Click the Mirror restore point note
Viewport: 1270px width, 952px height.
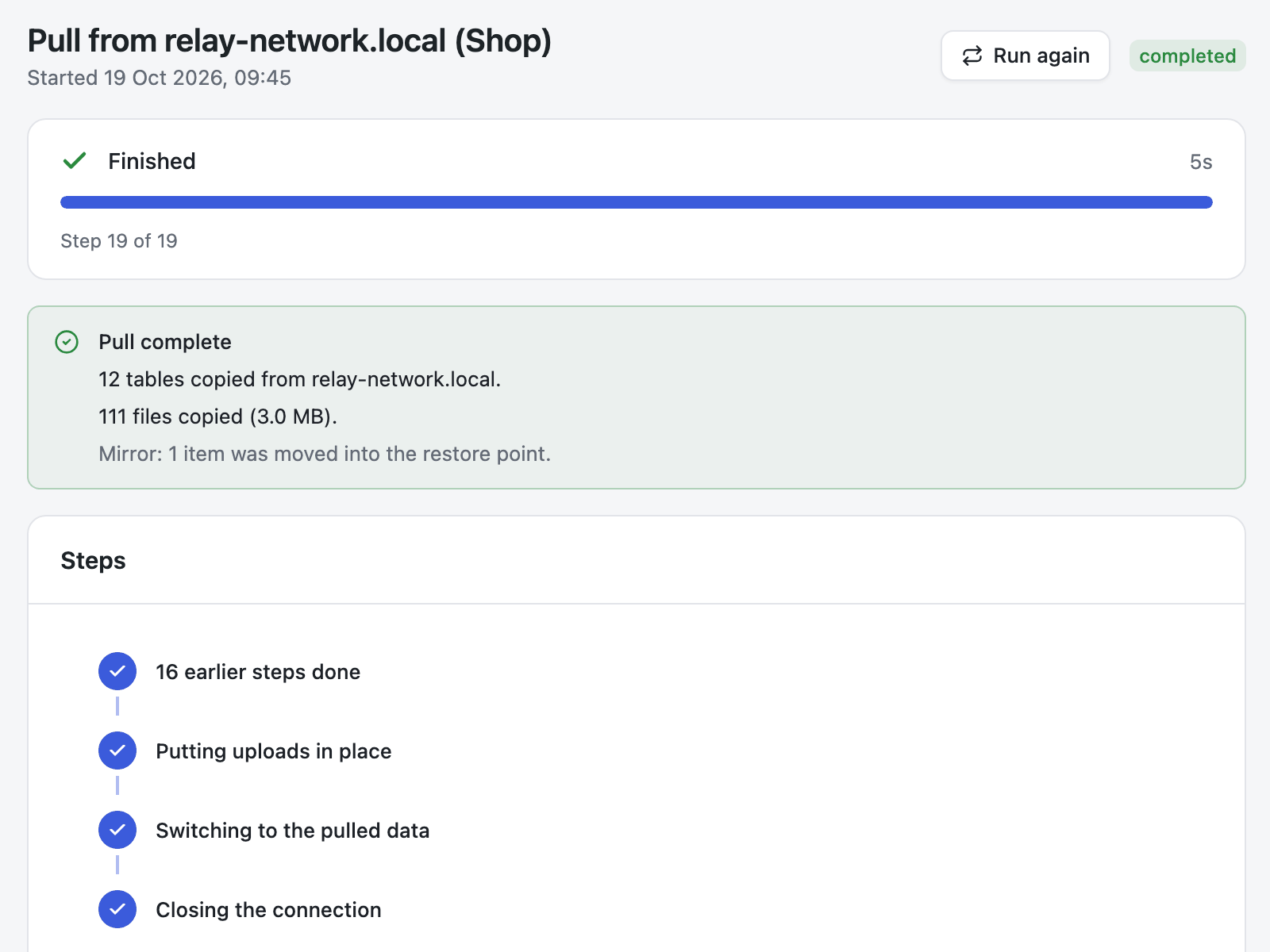325,454
